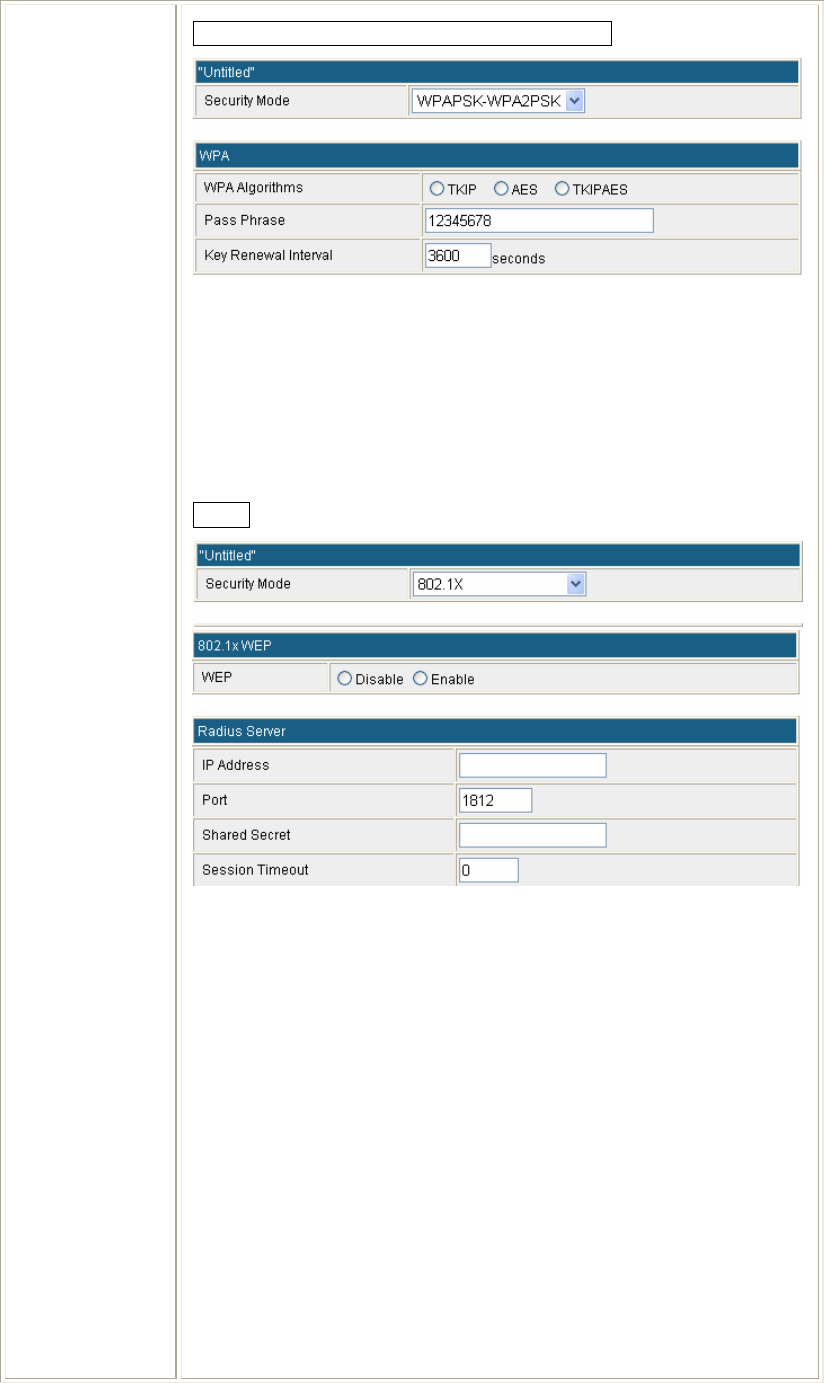The width and height of the screenshot is (824, 1383).
Task: Click the Pass Phrase field showing 12345678
Action: (x=538, y=220)
